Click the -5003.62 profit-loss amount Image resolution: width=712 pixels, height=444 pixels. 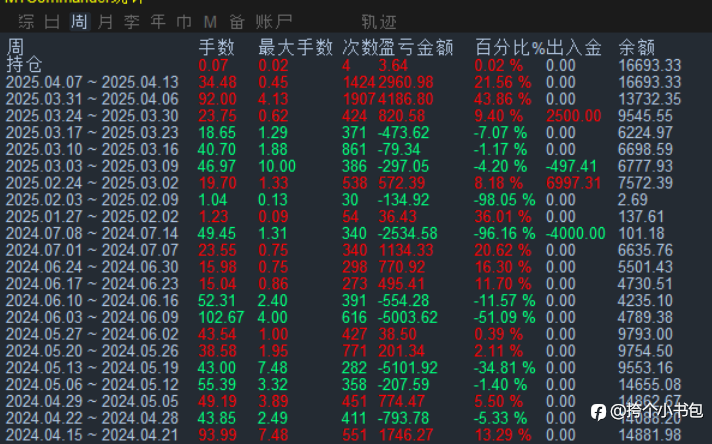(x=408, y=317)
